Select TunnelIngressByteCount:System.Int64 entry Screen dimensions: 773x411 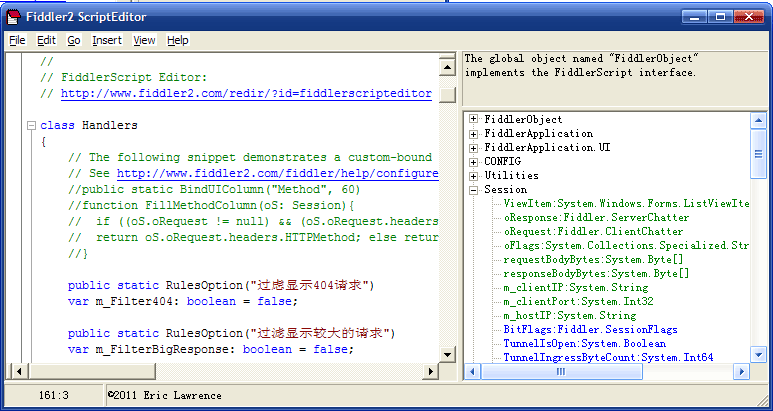pyautogui.click(x=608, y=357)
